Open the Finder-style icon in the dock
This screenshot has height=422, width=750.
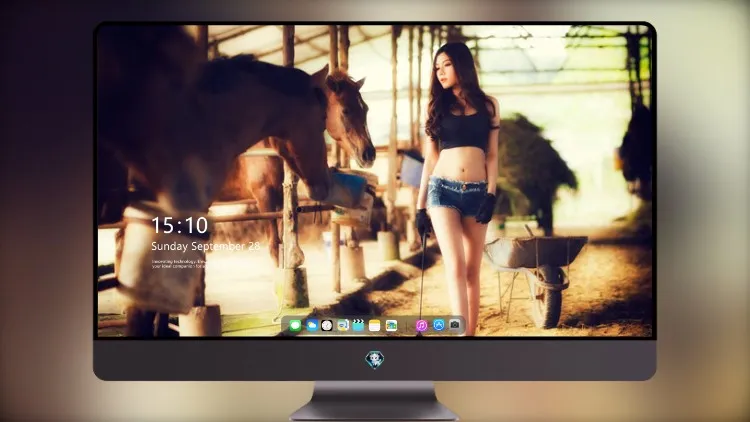(x=342, y=326)
